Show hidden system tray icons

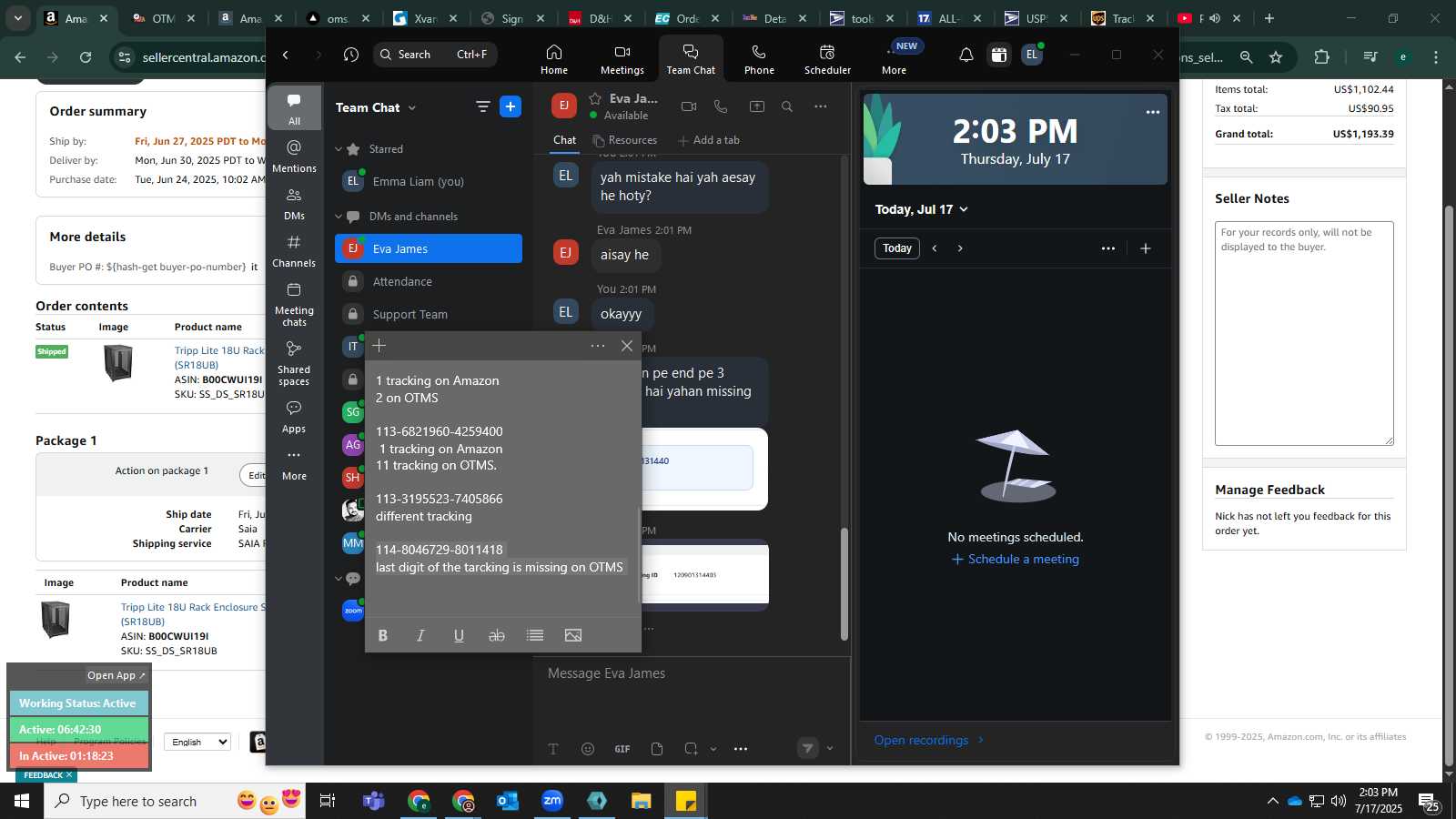point(1272,801)
